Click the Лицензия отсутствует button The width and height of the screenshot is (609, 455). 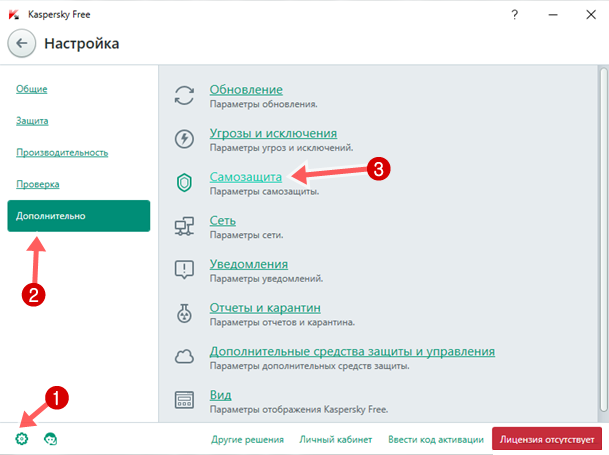547,439
